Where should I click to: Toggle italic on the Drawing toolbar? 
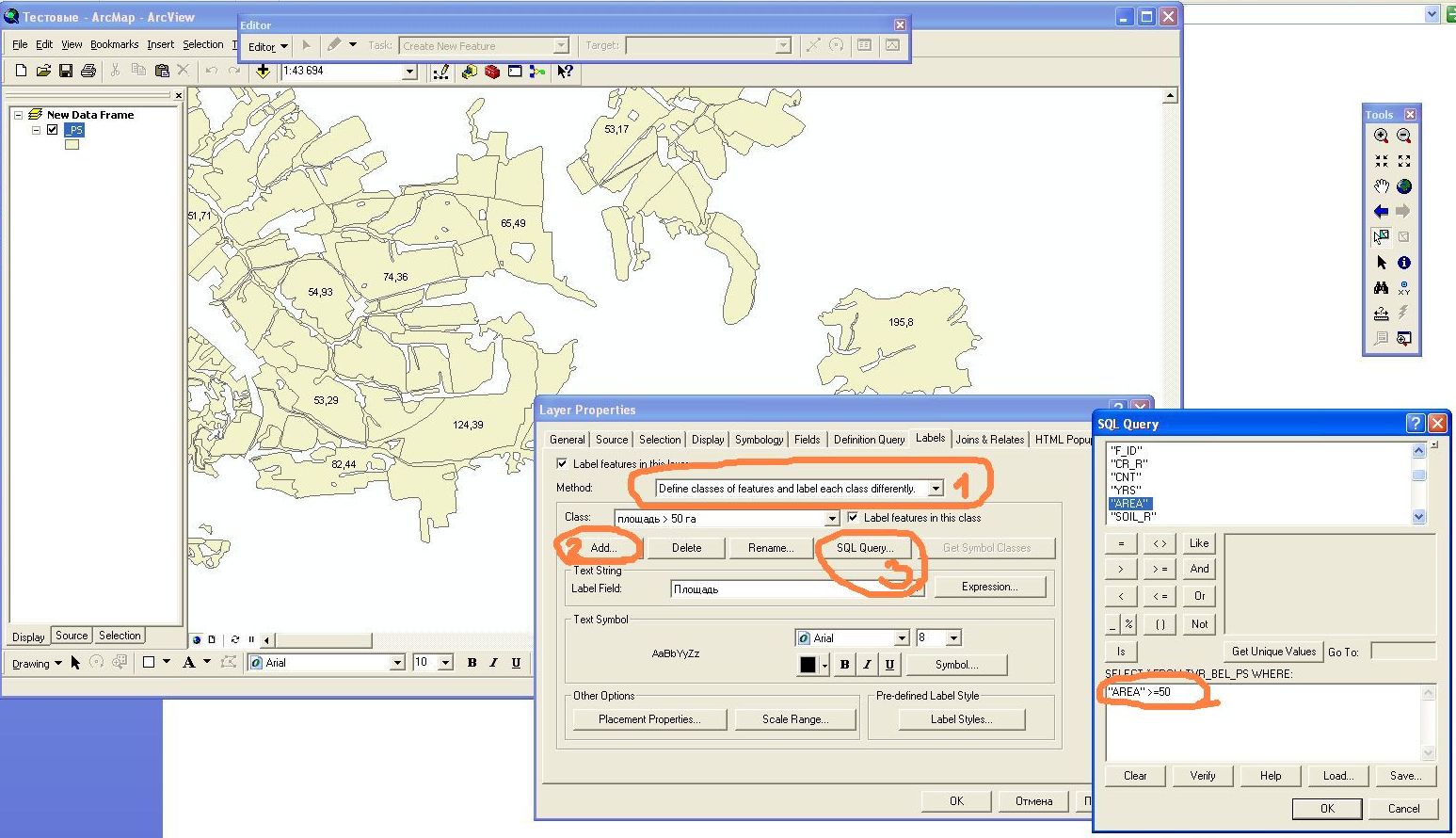coord(493,663)
